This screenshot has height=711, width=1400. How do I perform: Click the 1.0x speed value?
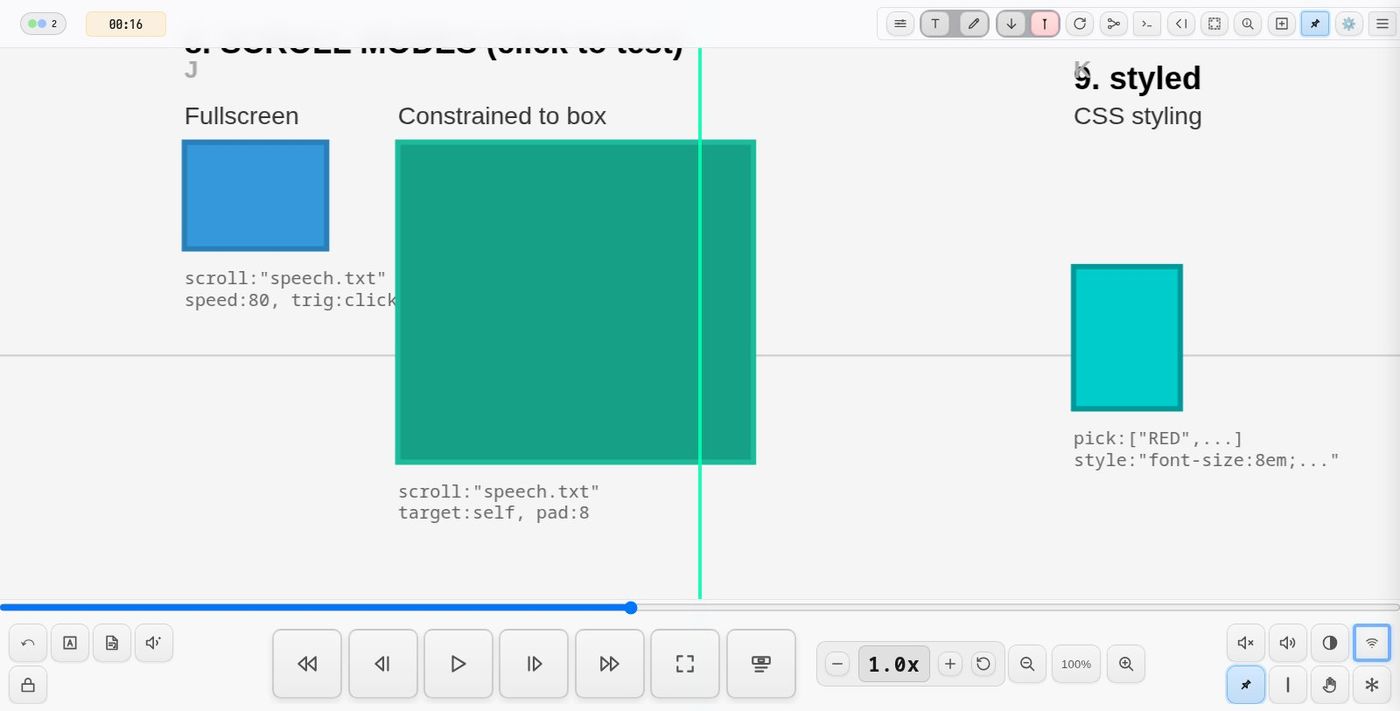(x=894, y=664)
